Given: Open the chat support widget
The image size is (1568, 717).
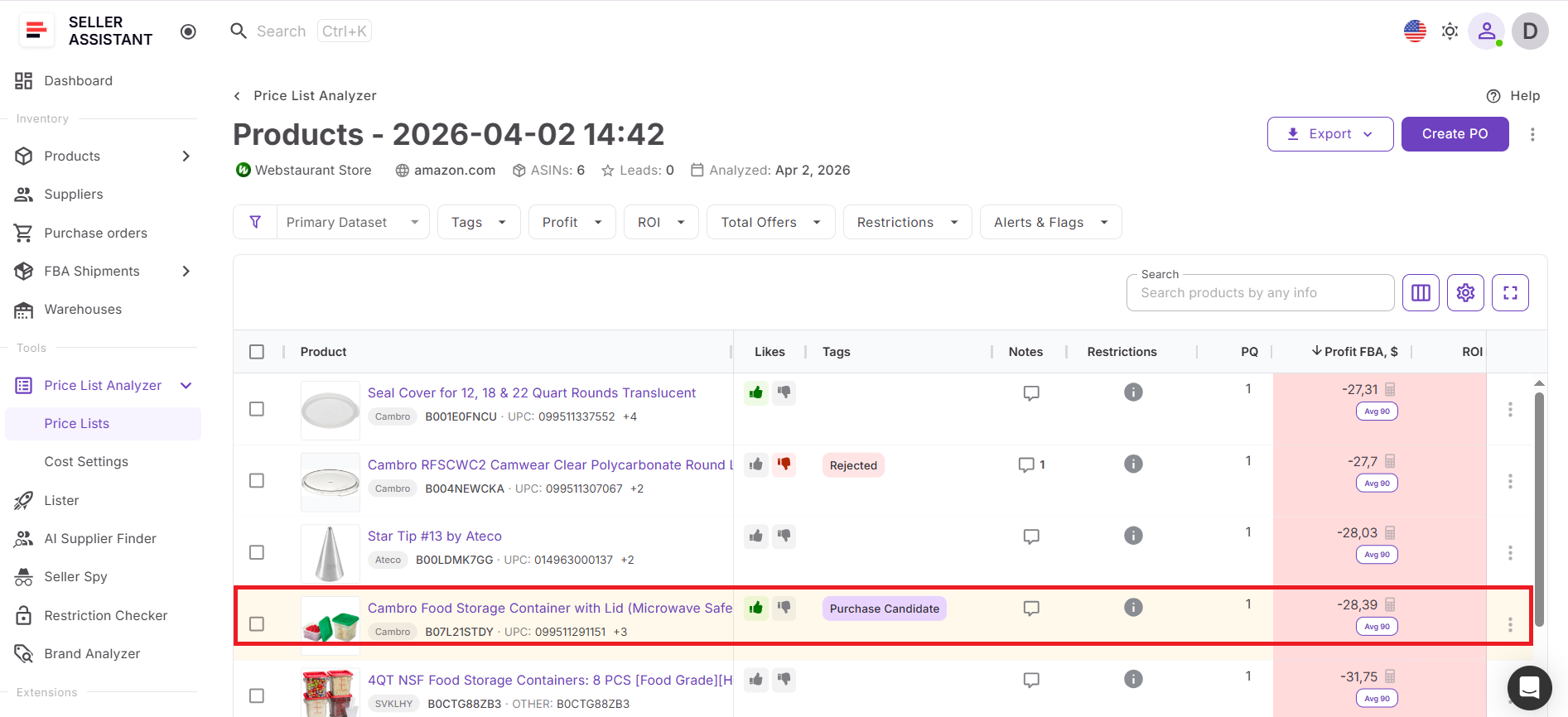Looking at the screenshot, I should (1529, 688).
